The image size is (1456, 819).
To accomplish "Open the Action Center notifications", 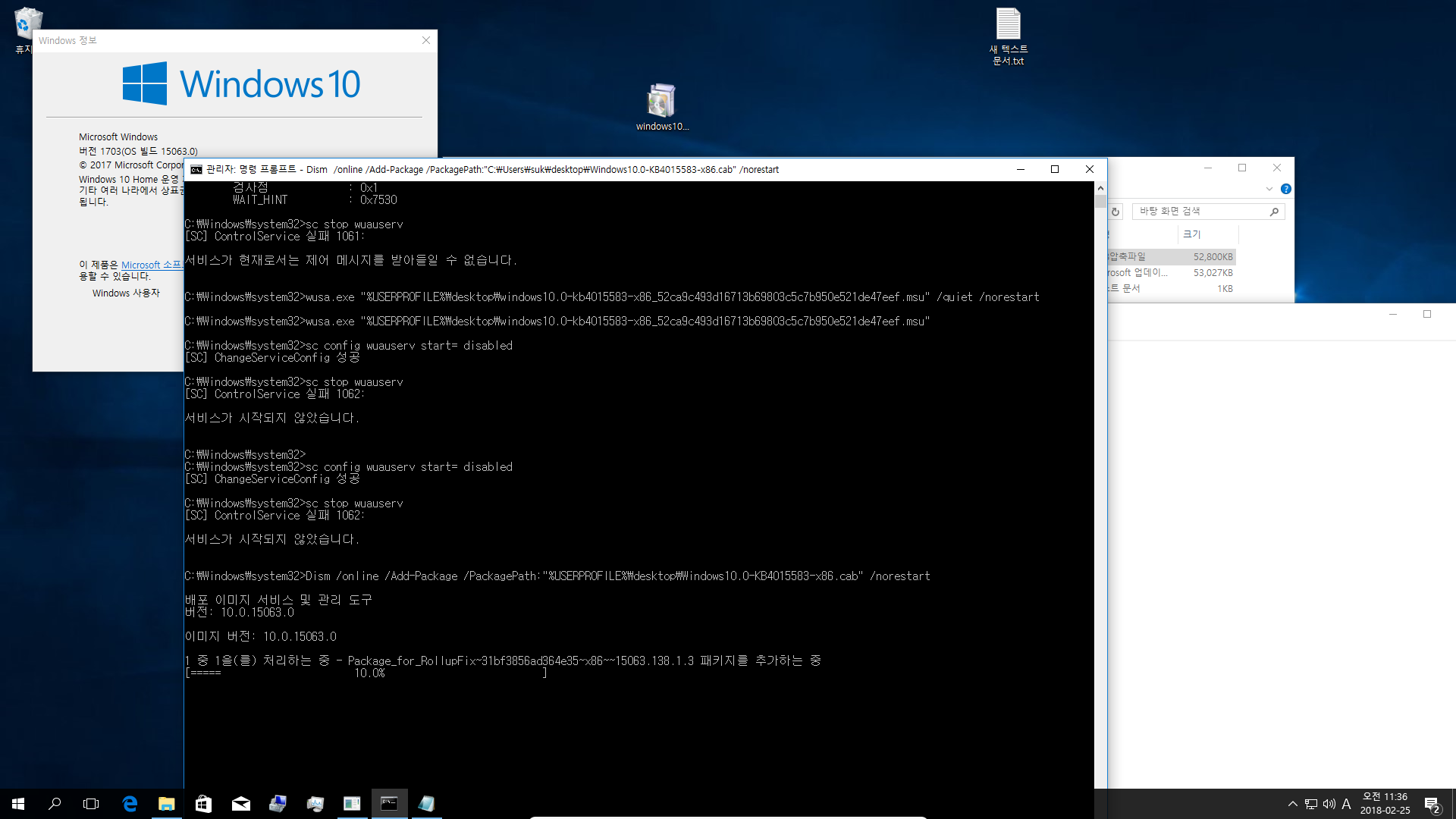I will click(1432, 805).
